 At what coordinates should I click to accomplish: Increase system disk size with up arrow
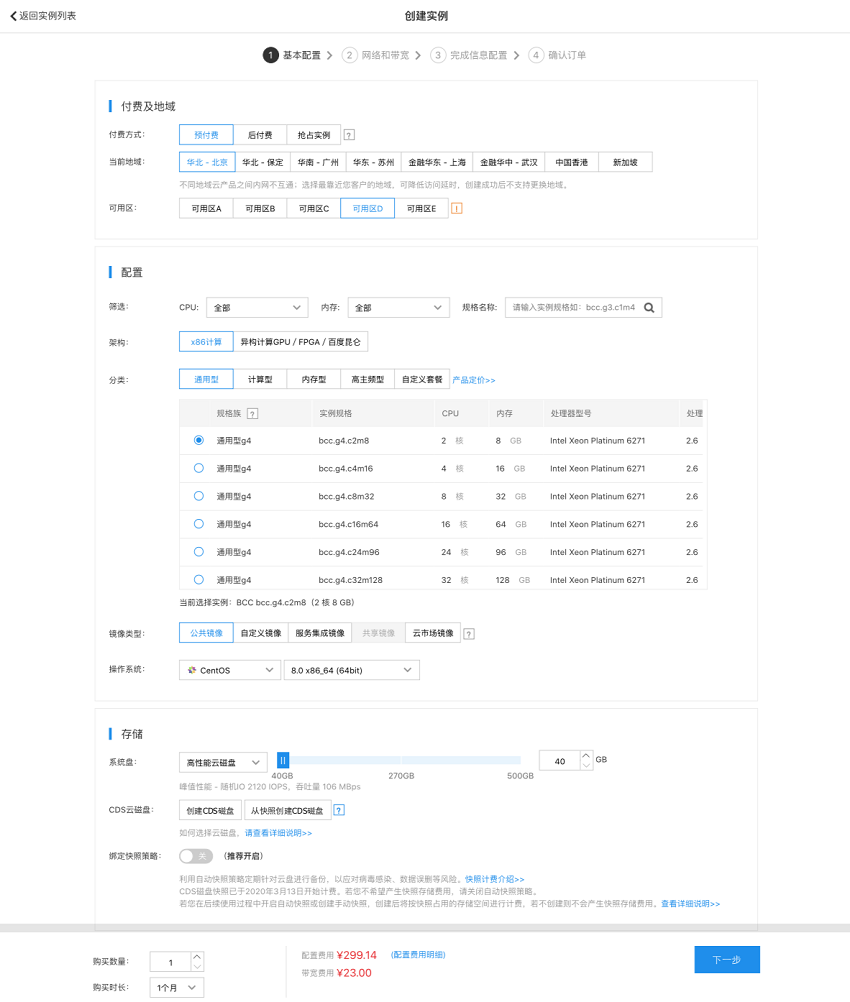pyautogui.click(x=586, y=756)
